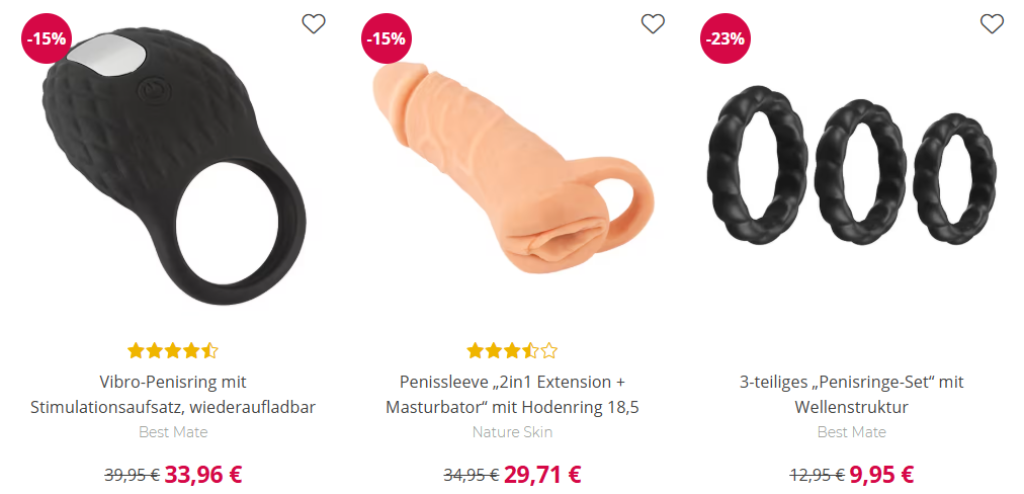Click the heart icon on the Penissleeve product
The width and height of the screenshot is (1024, 494).
[x=652, y=24]
